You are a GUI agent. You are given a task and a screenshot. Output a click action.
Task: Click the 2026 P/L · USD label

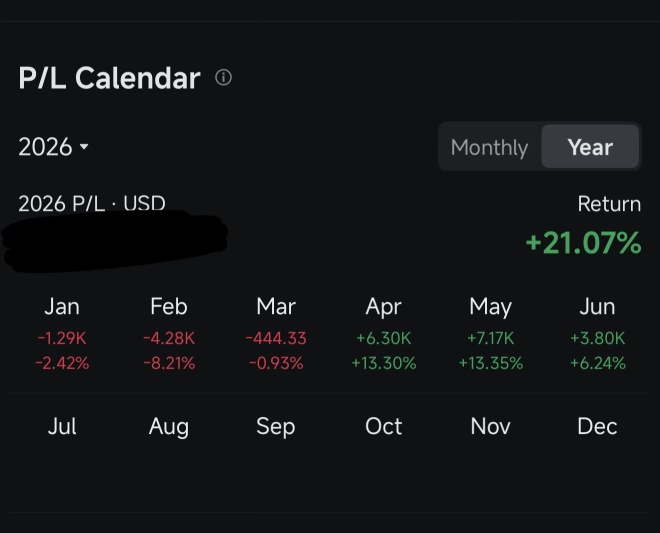(x=92, y=203)
